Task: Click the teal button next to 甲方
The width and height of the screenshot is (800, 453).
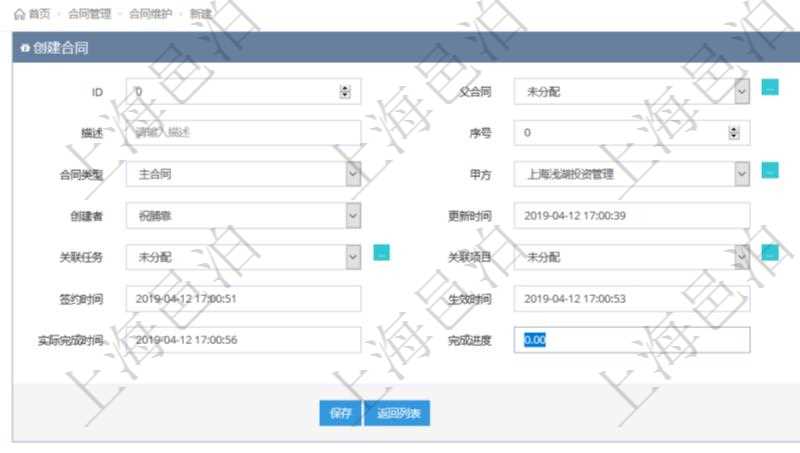Action: (x=770, y=170)
